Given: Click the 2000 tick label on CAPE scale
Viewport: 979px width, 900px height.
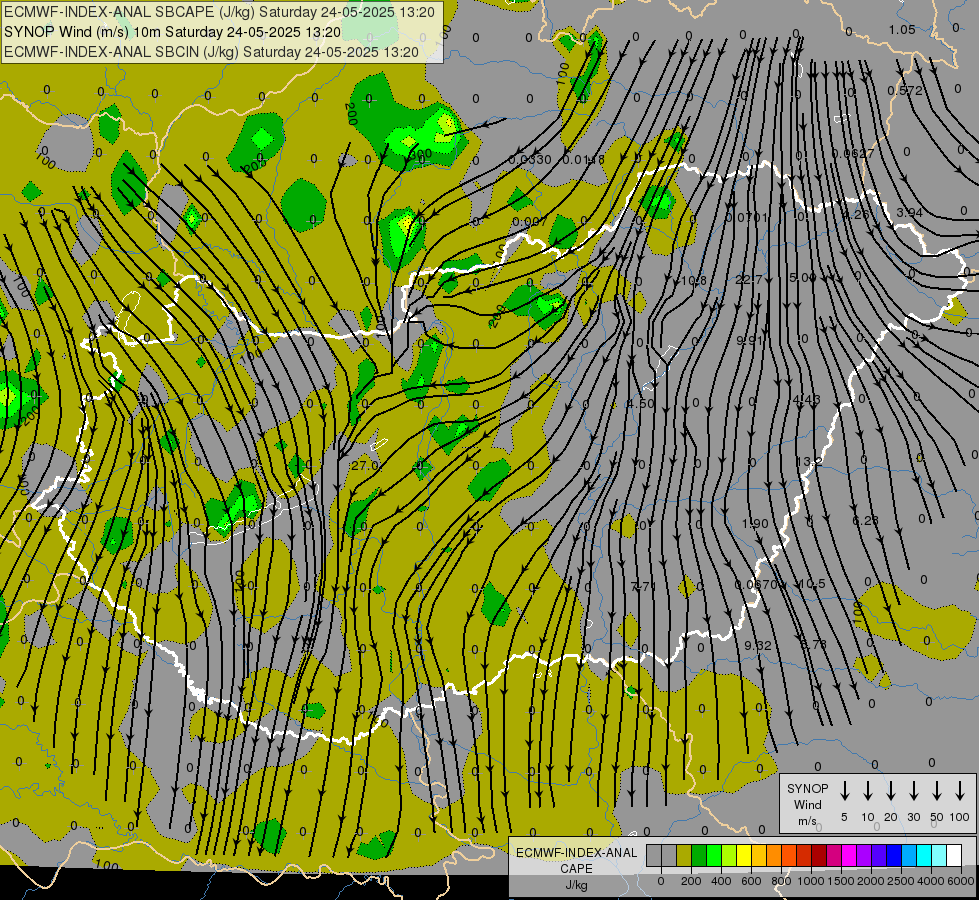Looking at the screenshot, I should pyautogui.click(x=871, y=881).
